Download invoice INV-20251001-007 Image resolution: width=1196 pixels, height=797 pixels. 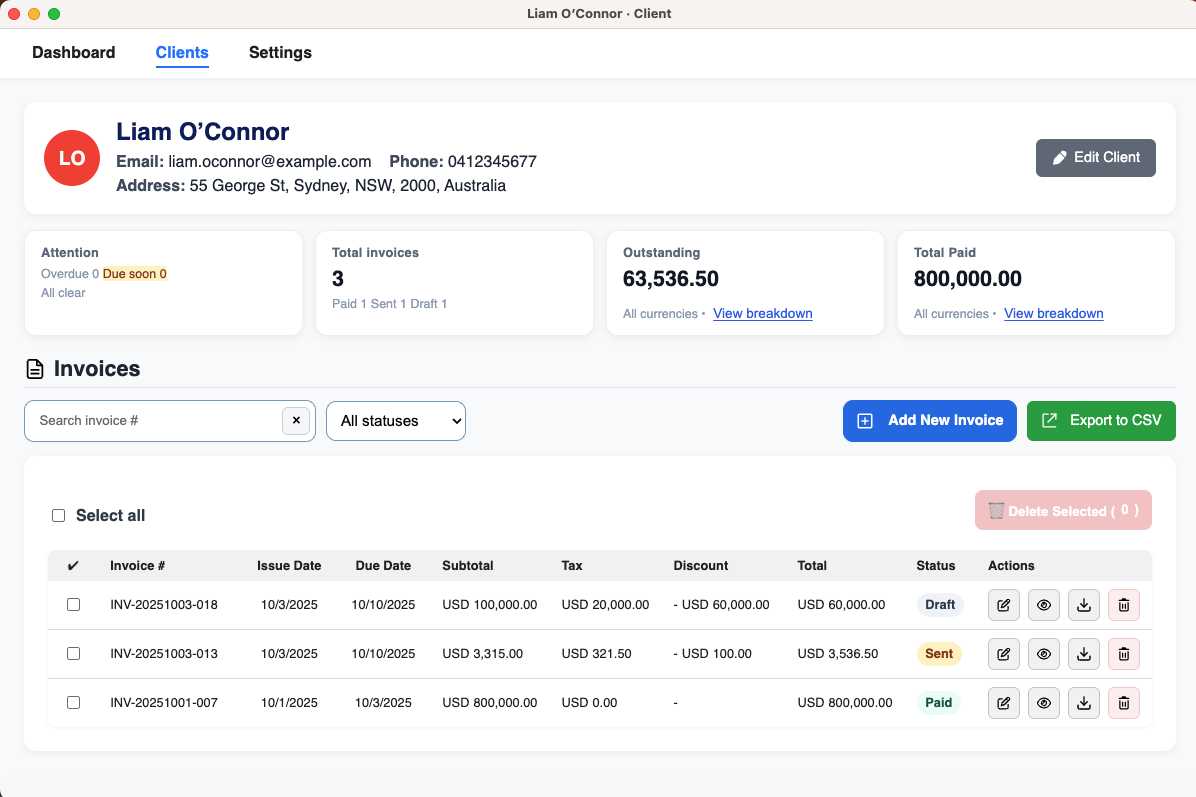(1084, 703)
